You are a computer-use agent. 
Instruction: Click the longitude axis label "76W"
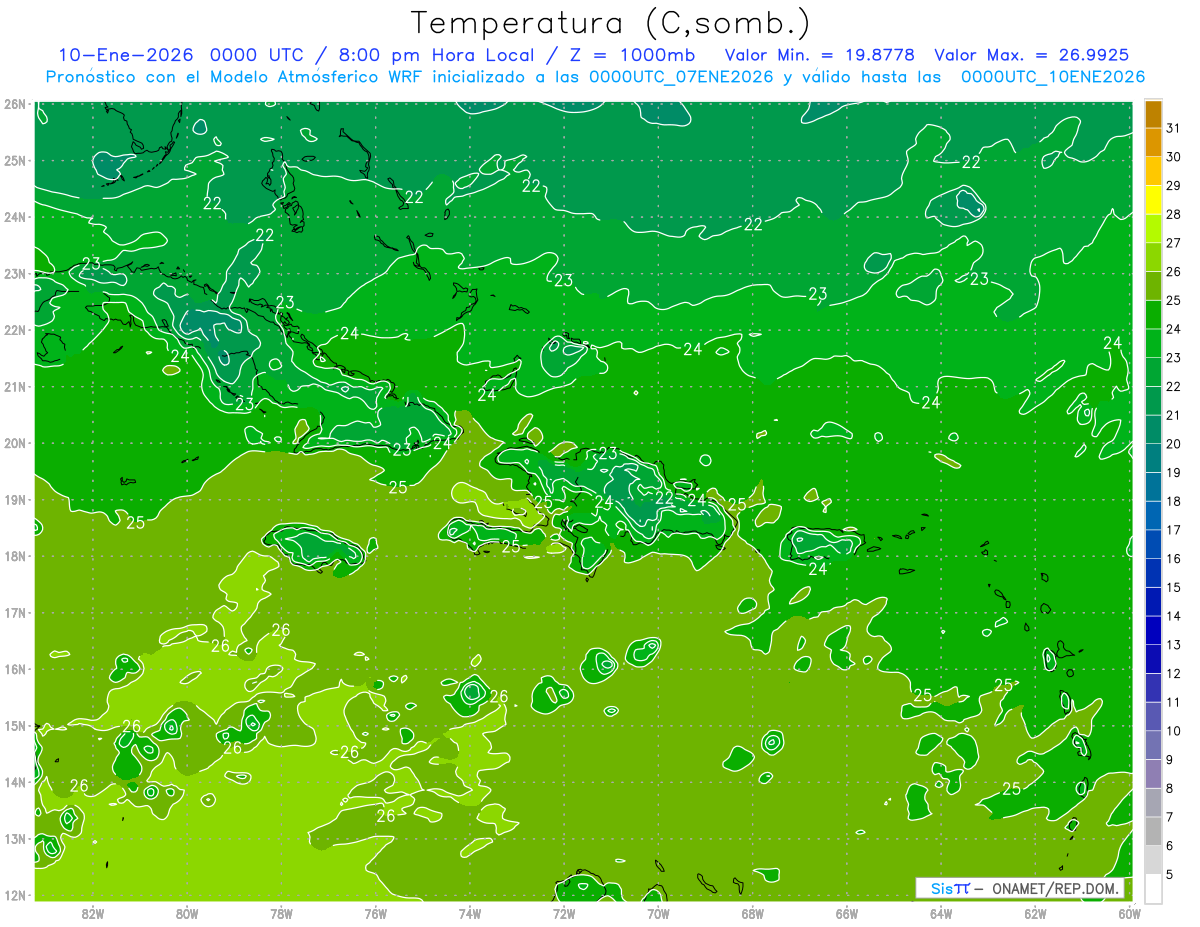375,913
